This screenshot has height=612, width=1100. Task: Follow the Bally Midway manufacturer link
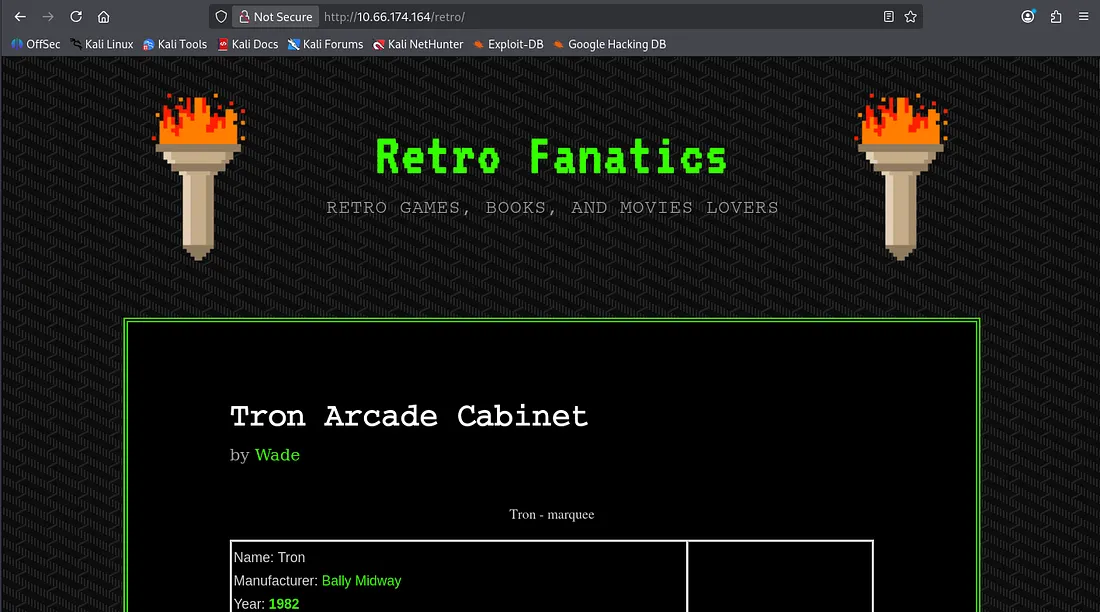coord(361,581)
